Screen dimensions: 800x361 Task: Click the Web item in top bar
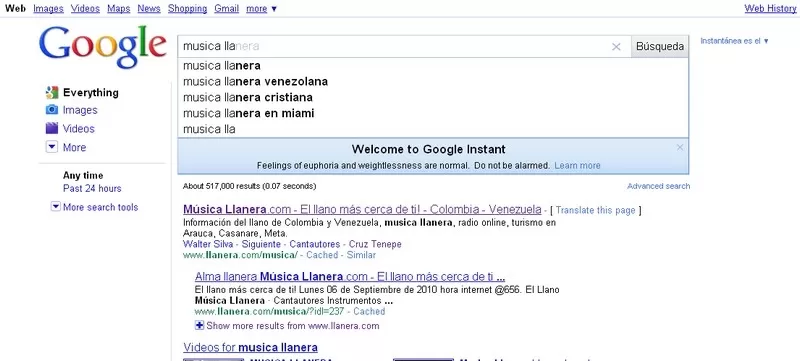coord(15,9)
